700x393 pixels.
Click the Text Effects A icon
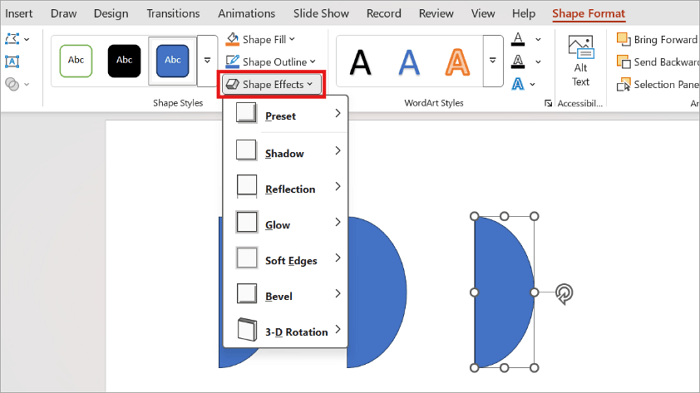(518, 84)
